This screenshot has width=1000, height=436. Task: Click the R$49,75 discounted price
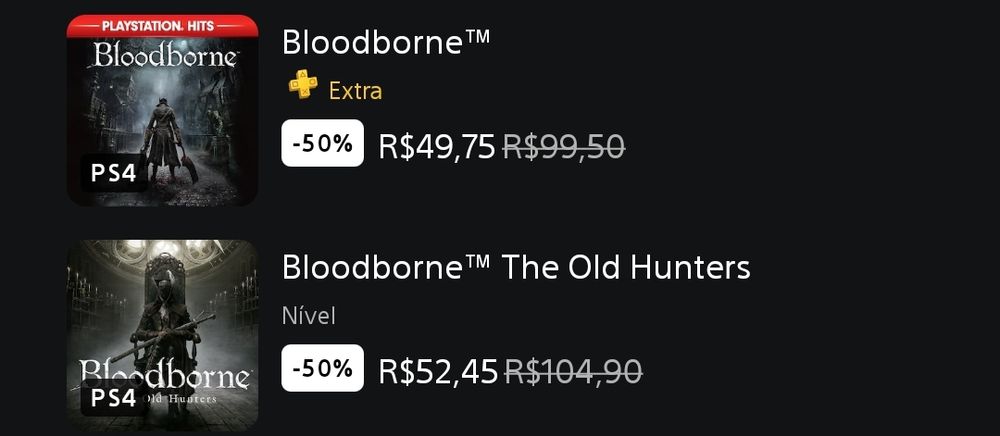[437, 147]
